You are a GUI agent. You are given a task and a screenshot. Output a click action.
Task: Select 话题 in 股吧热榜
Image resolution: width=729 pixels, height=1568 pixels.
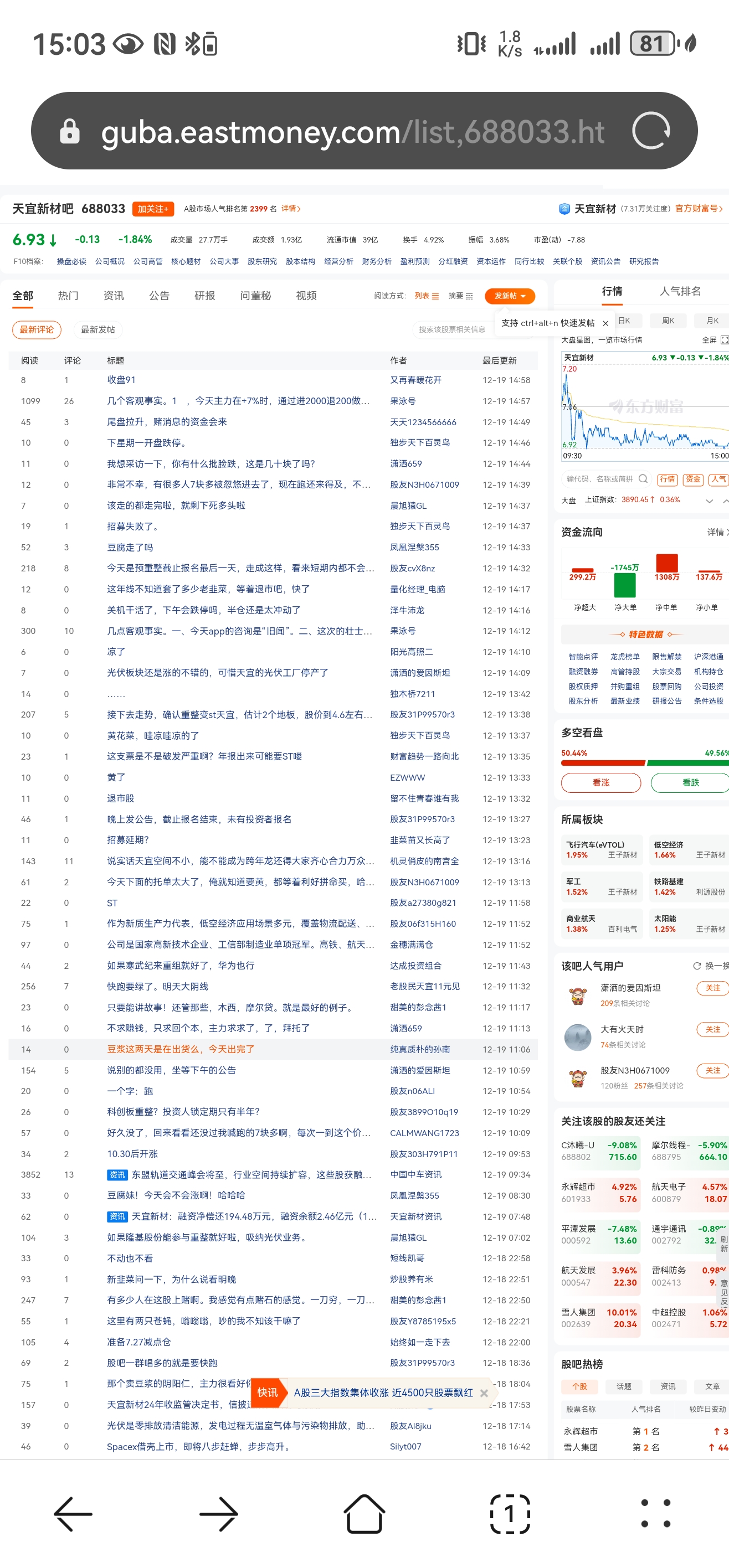coord(624,1386)
